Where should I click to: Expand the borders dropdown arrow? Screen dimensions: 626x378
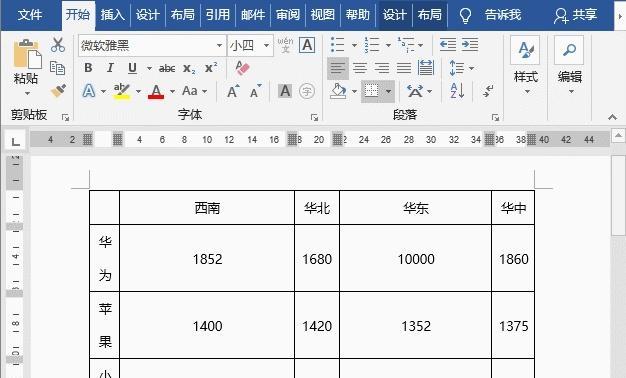(x=388, y=91)
